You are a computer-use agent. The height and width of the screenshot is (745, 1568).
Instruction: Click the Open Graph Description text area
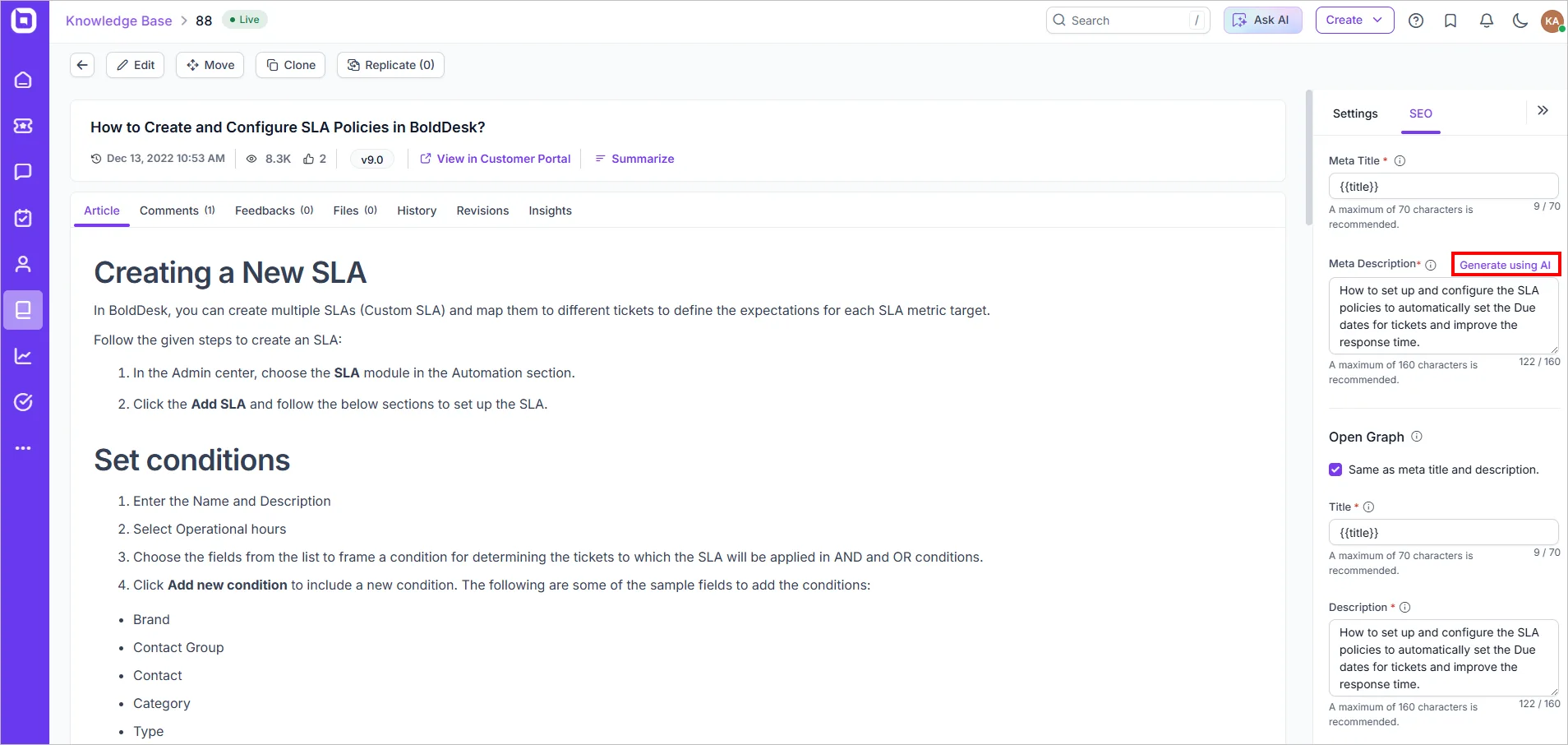pos(1443,658)
